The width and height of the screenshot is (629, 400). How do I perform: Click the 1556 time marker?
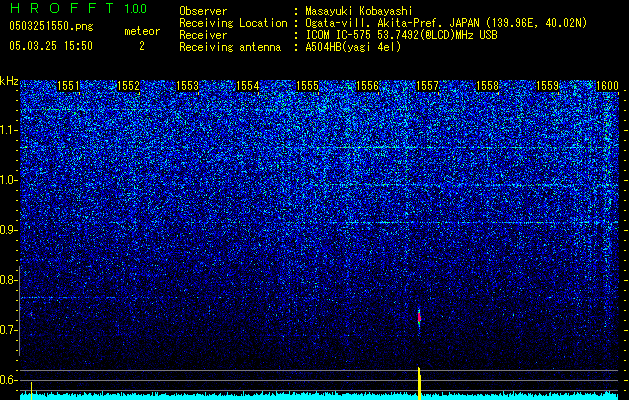pos(368,86)
